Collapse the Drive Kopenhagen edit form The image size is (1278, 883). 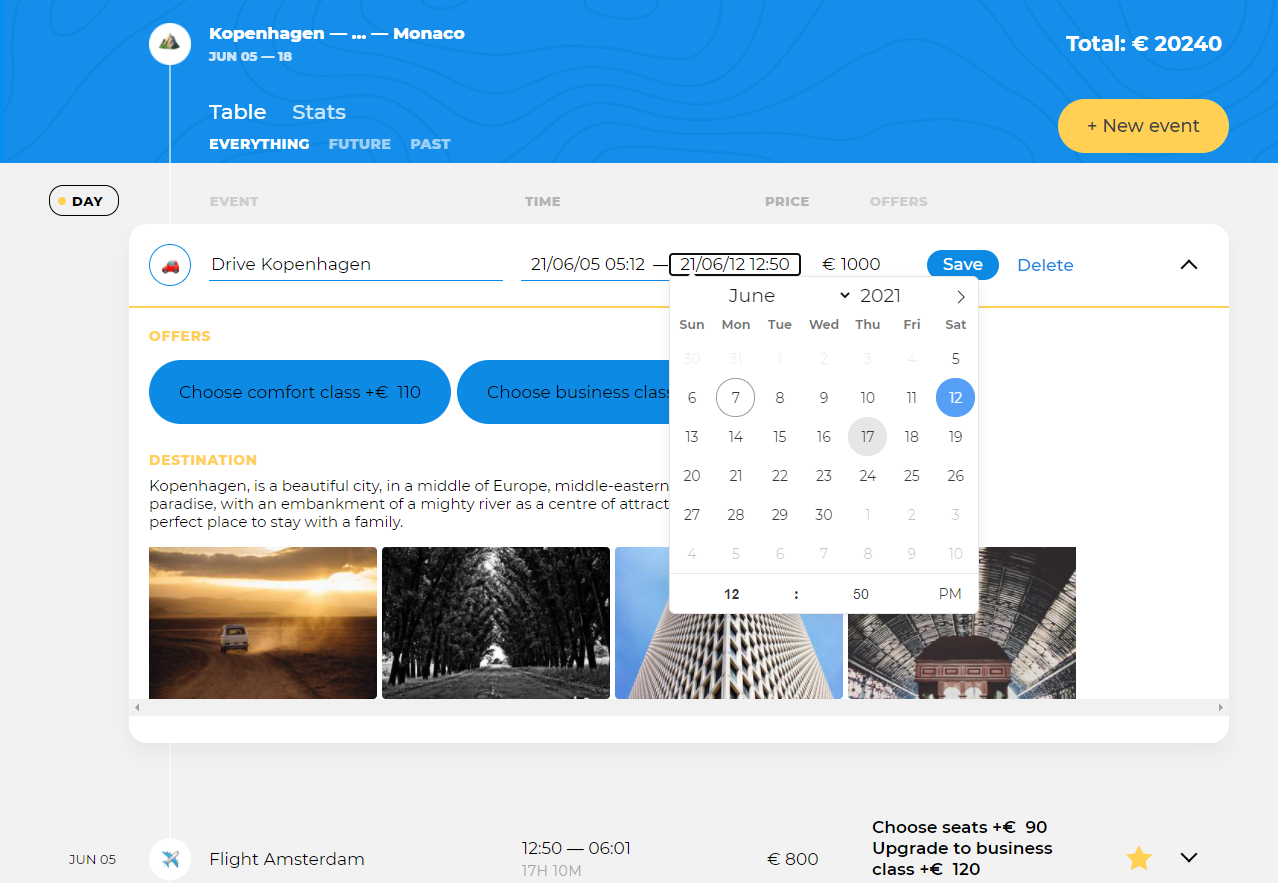point(1189,265)
